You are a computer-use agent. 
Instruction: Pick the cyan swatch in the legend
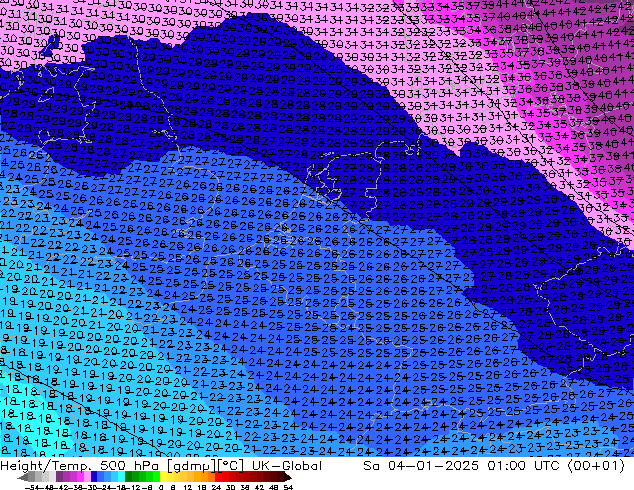pos(121,476)
